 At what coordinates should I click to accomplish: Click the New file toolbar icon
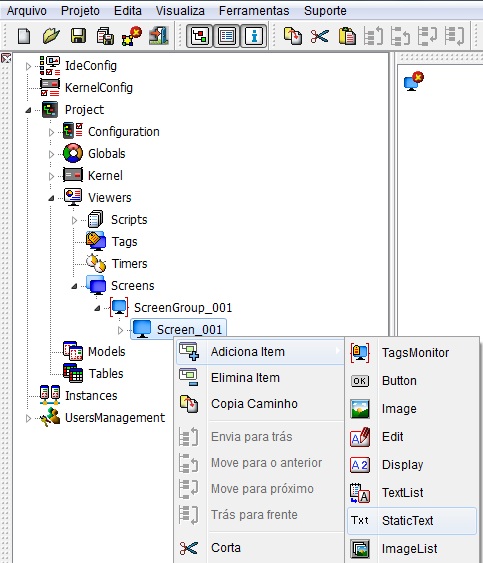24,36
